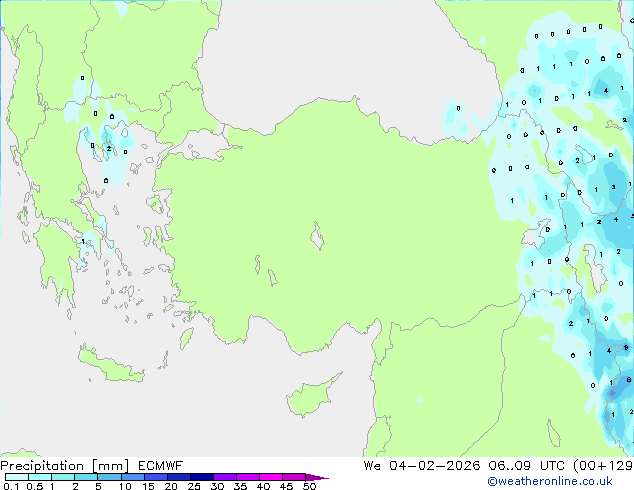This screenshot has width=634, height=490.
Task: Click the island of Crete on the map
Action: tap(110, 364)
